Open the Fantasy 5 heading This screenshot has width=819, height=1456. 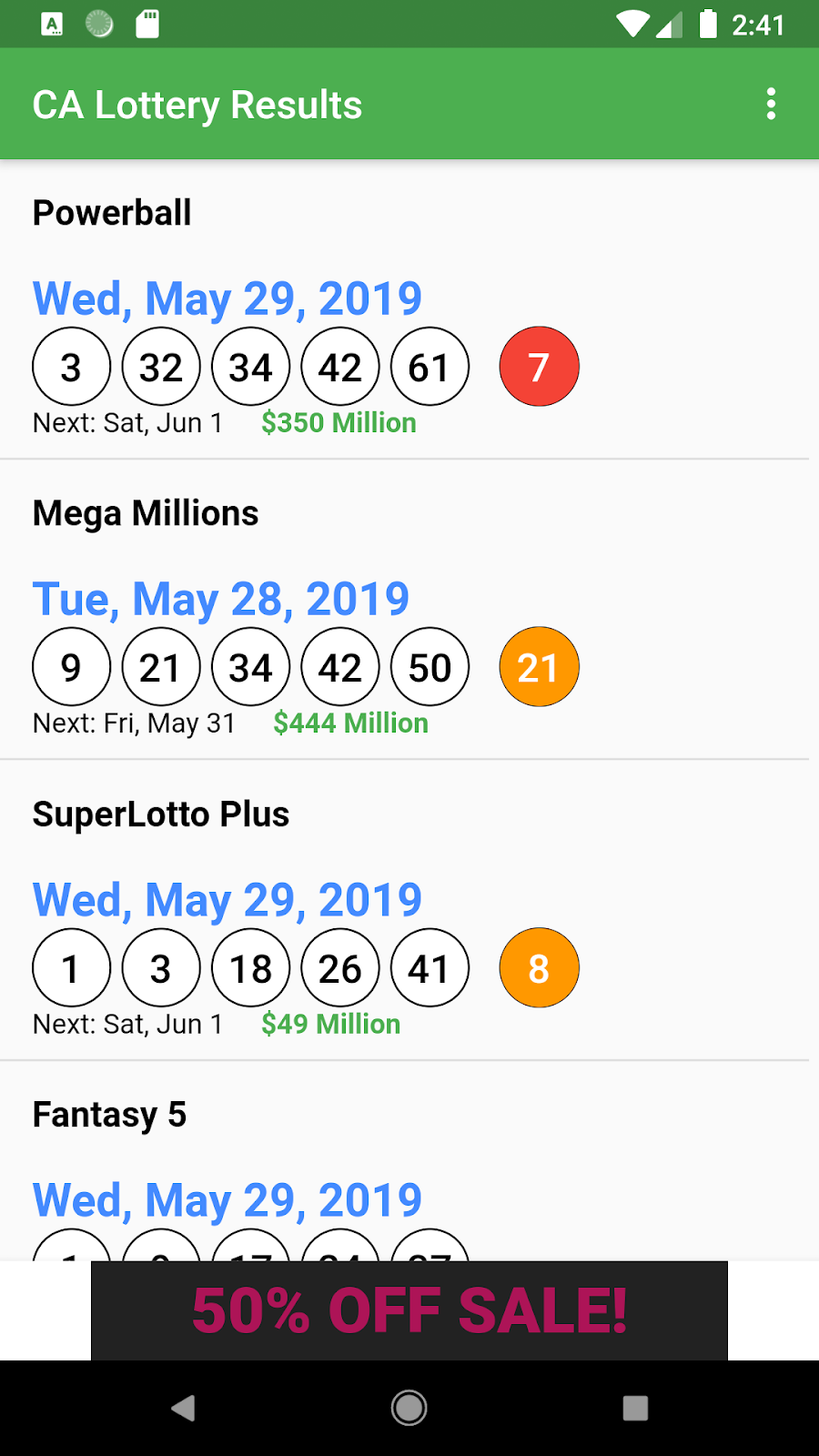point(109,1115)
